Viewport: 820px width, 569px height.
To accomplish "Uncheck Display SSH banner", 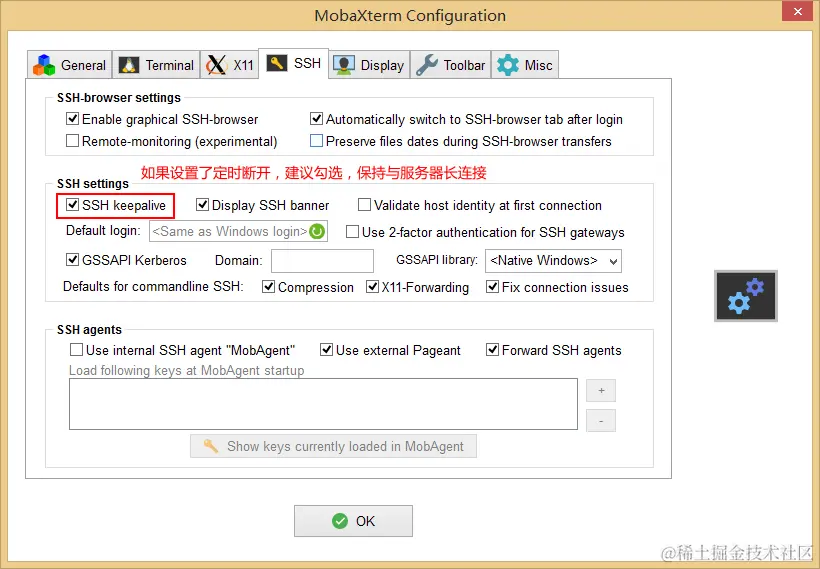I will coord(202,204).
